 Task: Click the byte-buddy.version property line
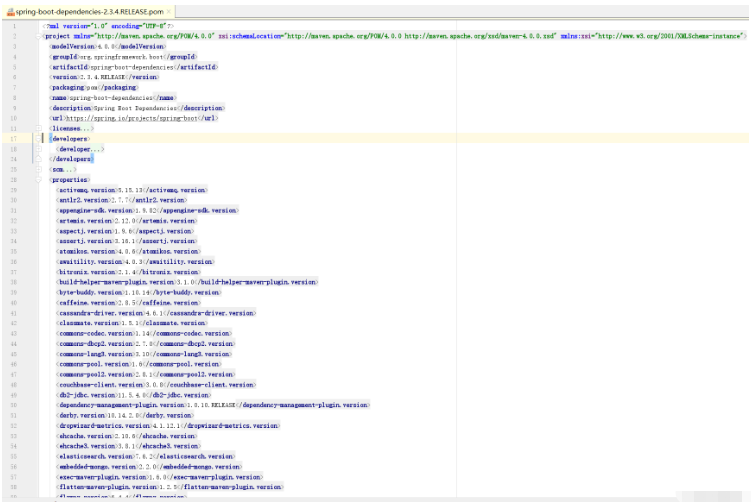click(139, 293)
